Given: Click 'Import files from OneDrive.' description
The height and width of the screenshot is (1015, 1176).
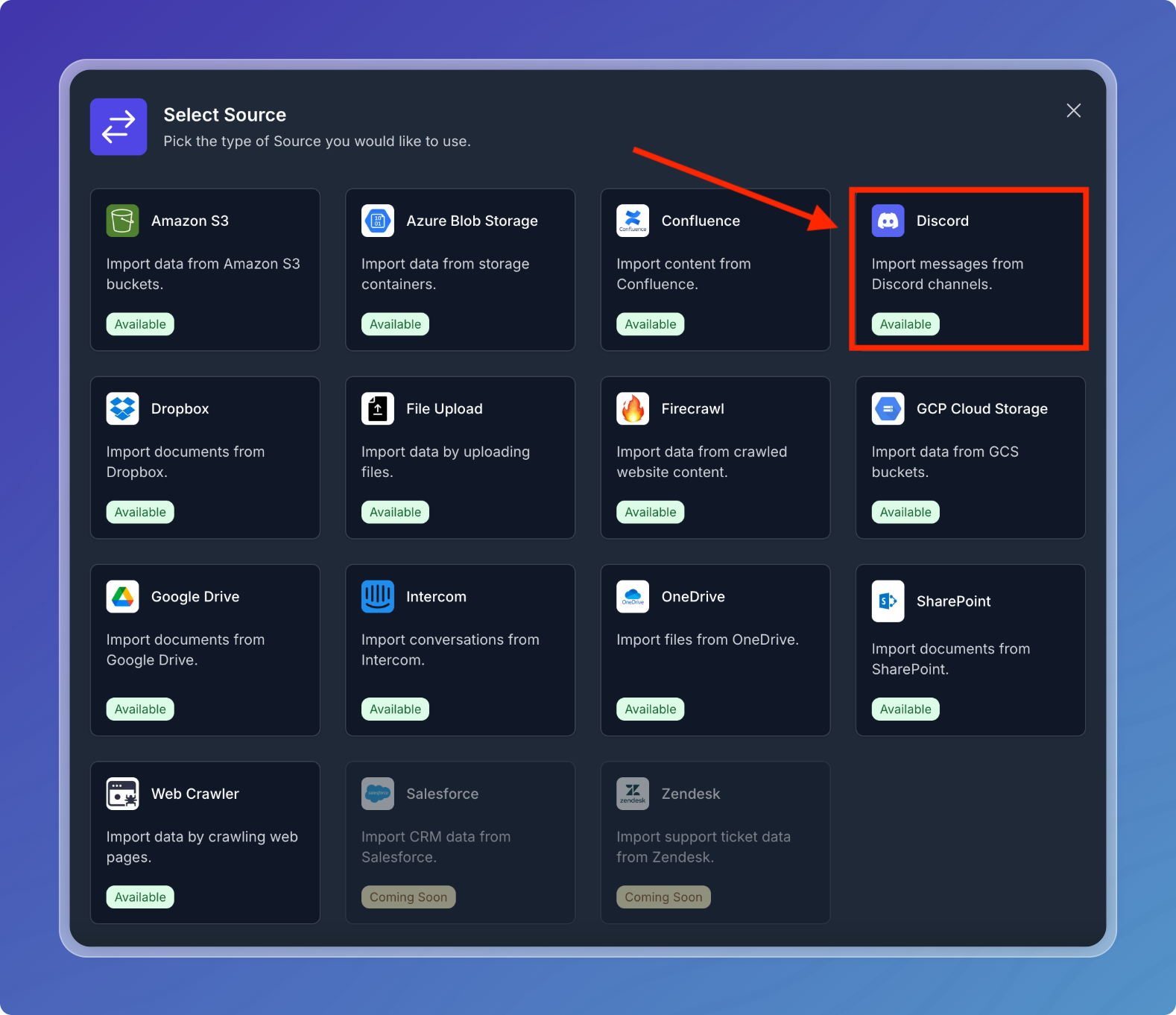Looking at the screenshot, I should tap(708, 639).
